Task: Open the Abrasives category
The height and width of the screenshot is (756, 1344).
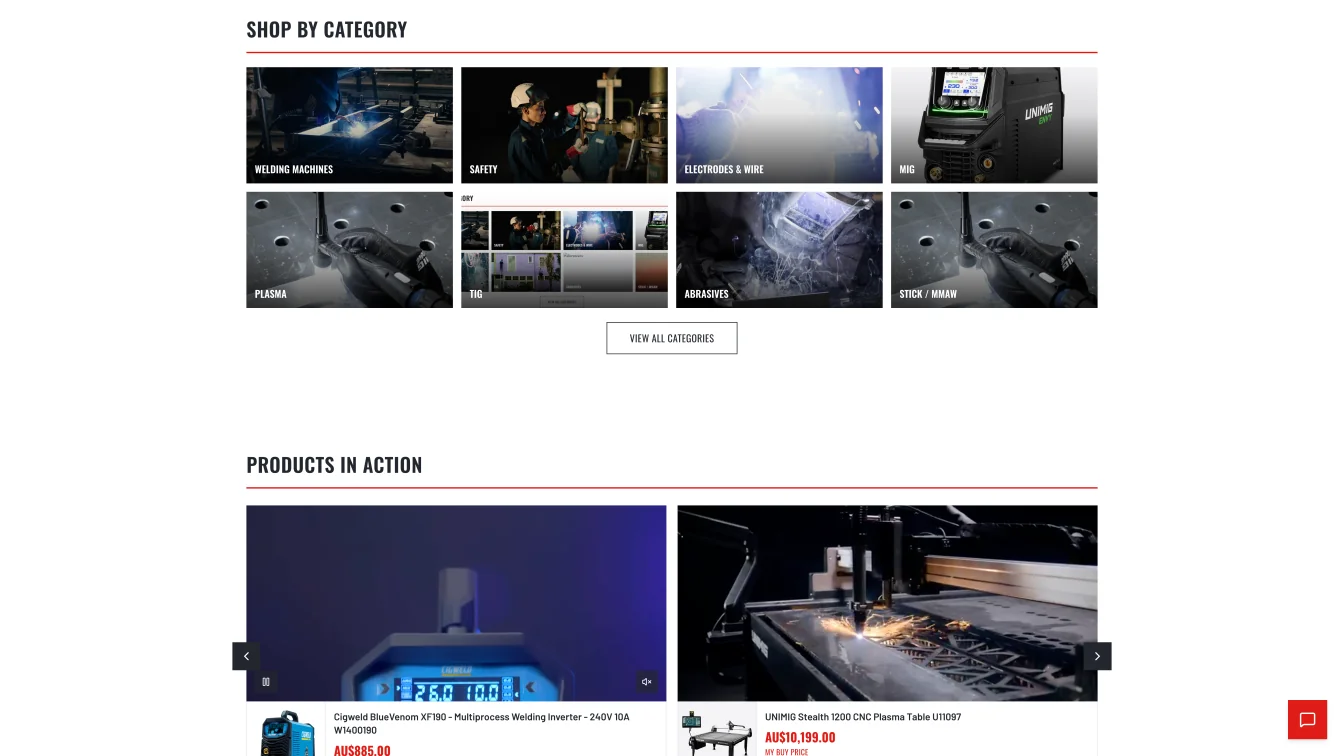Action: [x=779, y=249]
